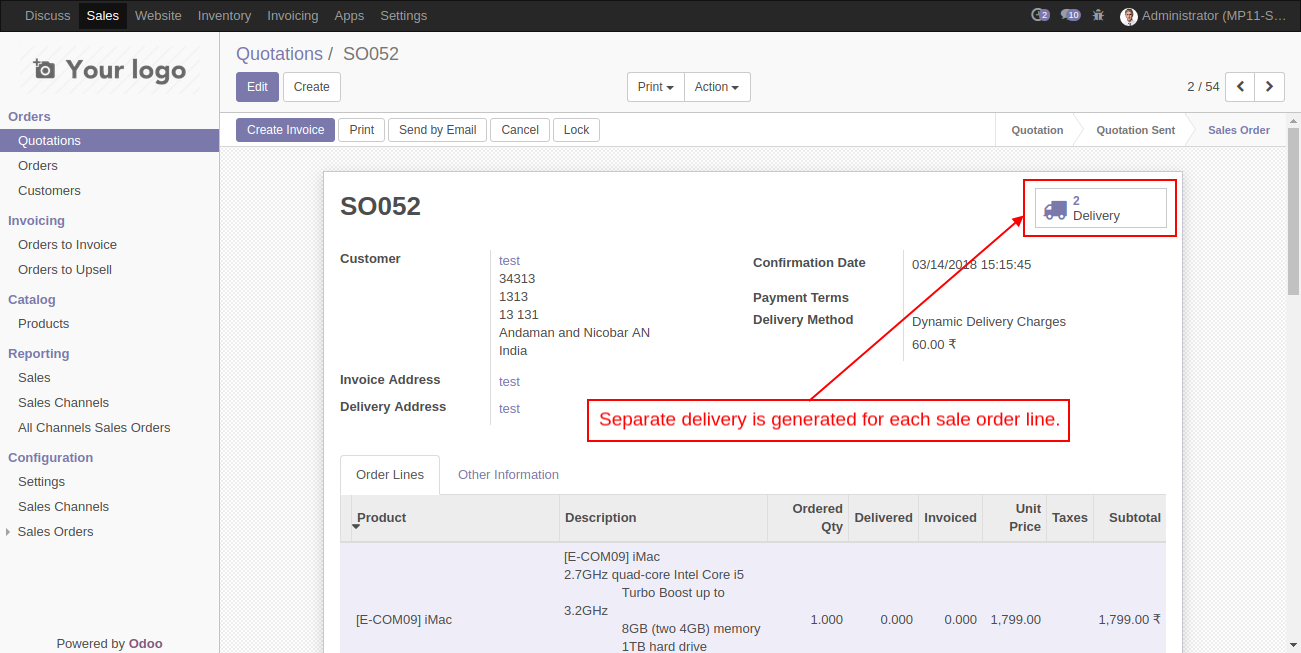This screenshot has height=653, width=1301.
Task: Open the Apps menu
Action: (x=349, y=16)
